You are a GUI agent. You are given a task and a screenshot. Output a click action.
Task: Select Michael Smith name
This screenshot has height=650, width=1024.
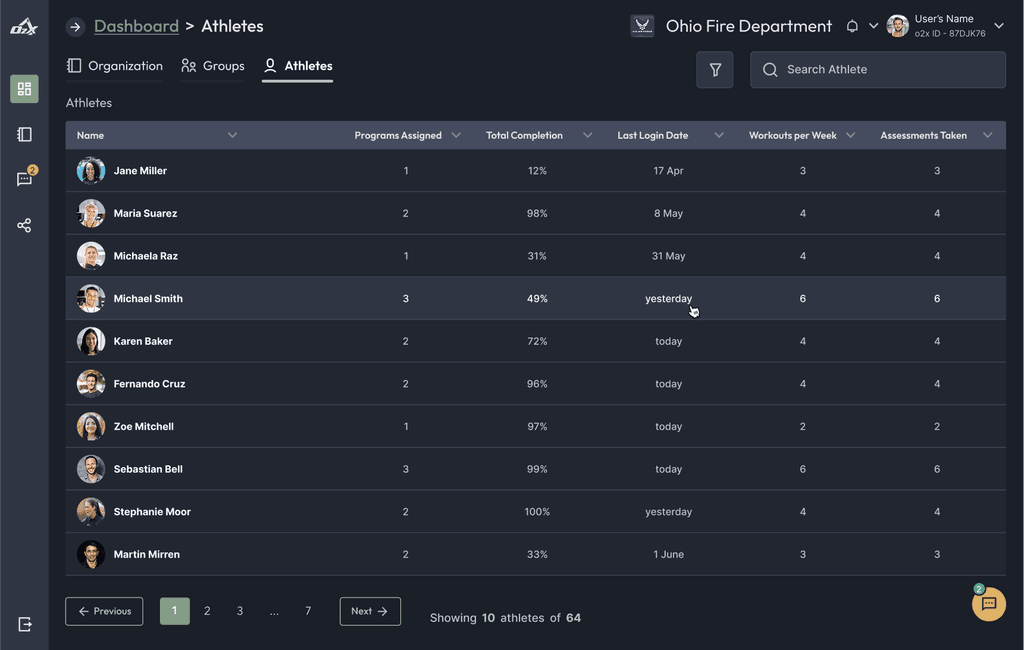pos(148,299)
